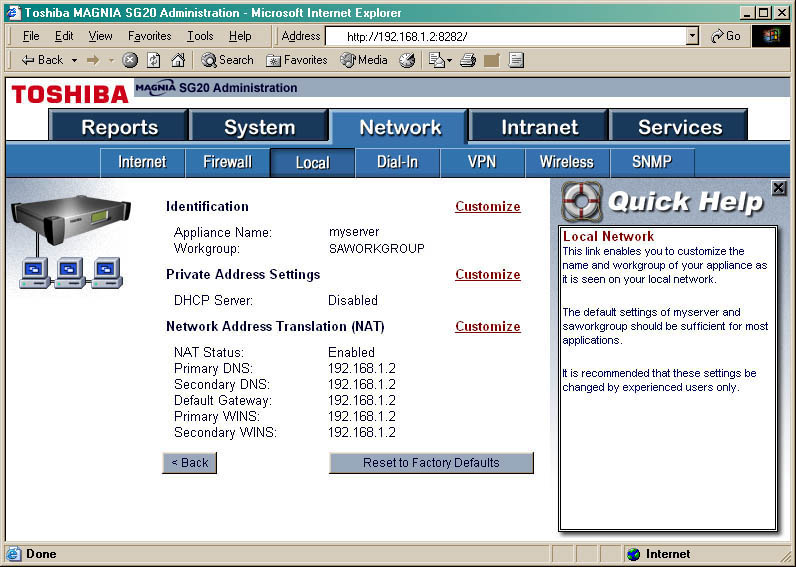Image resolution: width=796 pixels, height=567 pixels.
Task: Click Customize link for Identification
Action: [x=488, y=207]
